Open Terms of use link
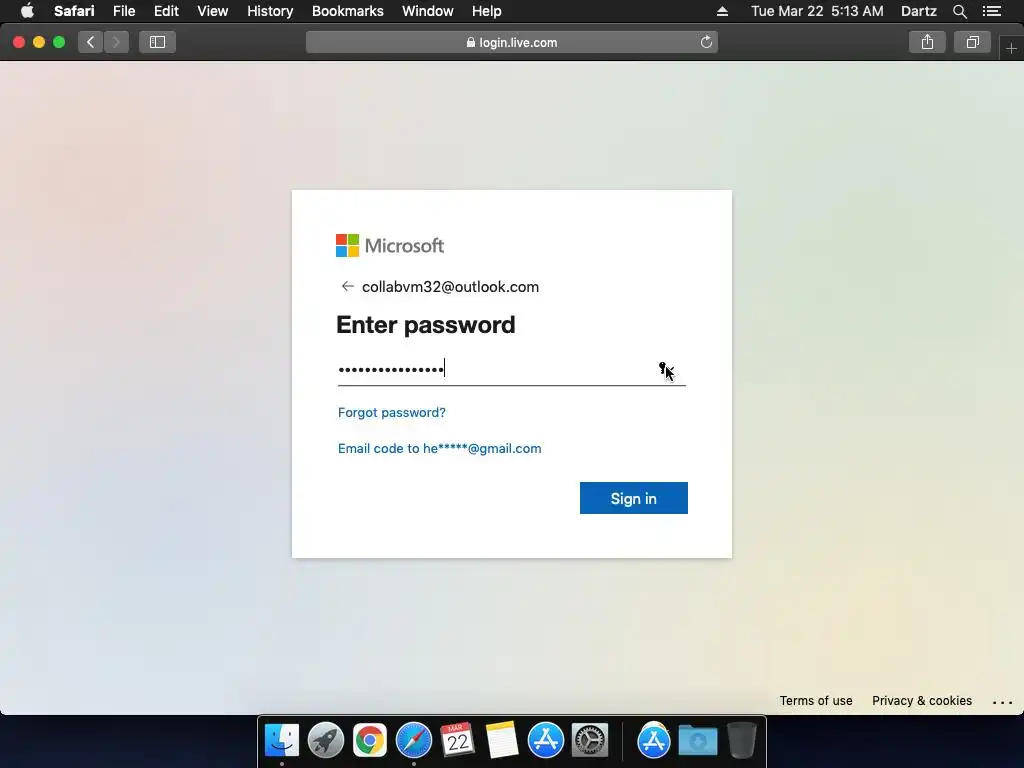1024x768 pixels. coord(816,701)
